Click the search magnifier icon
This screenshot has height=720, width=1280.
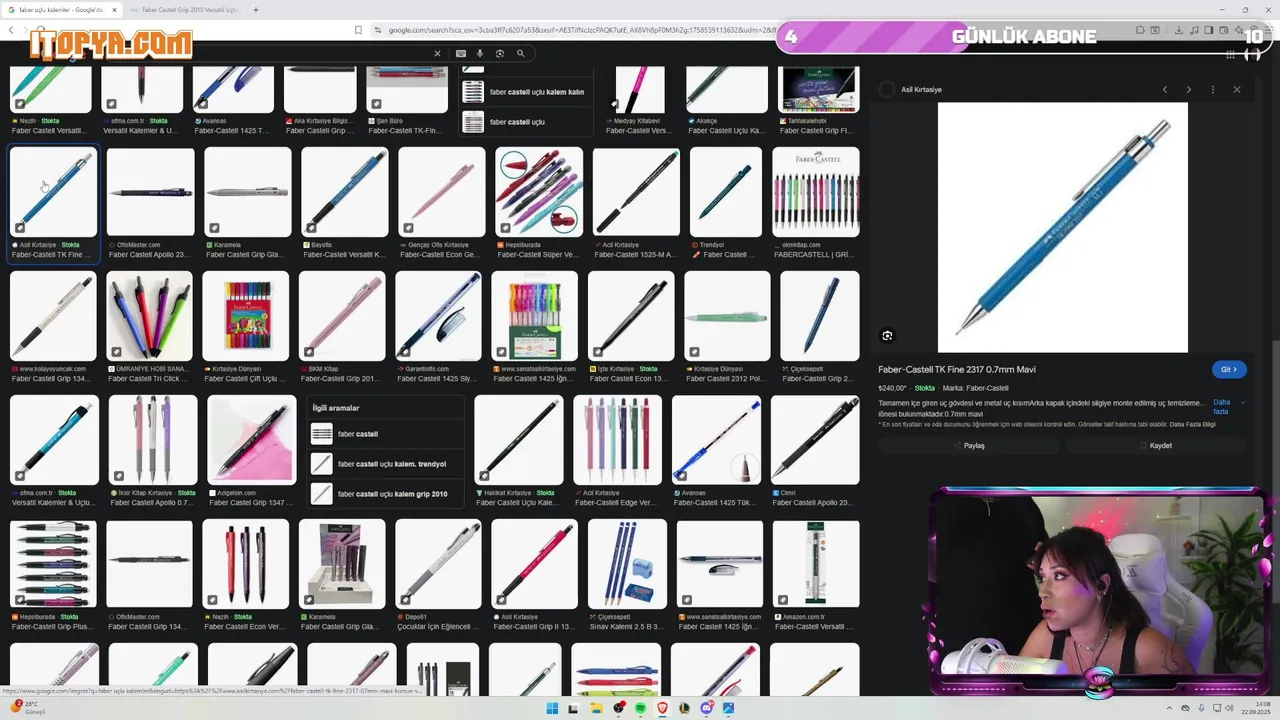coord(521,53)
